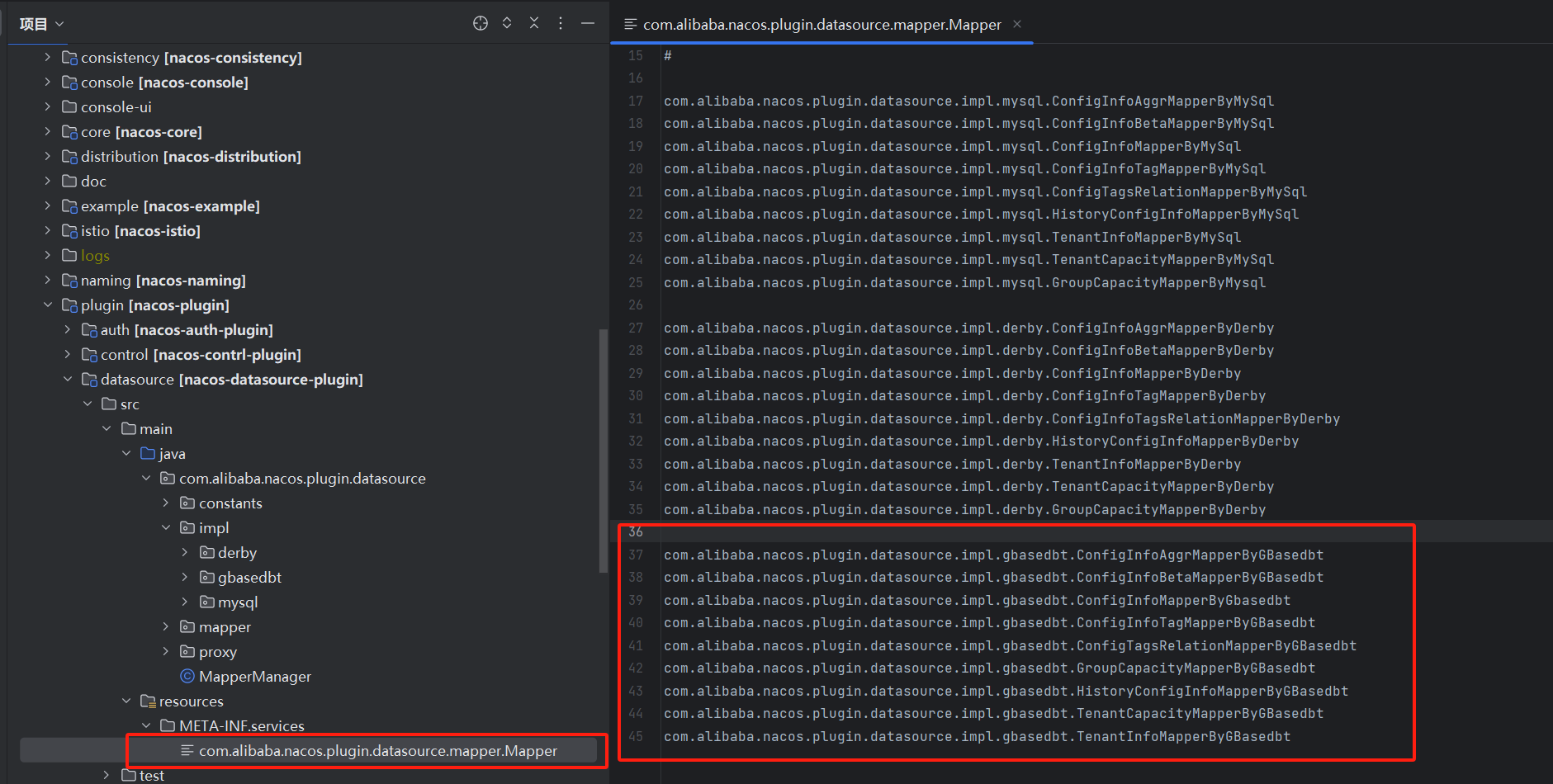The image size is (1553, 784).
Task: Expand the constants package
Action: pyautogui.click(x=165, y=503)
